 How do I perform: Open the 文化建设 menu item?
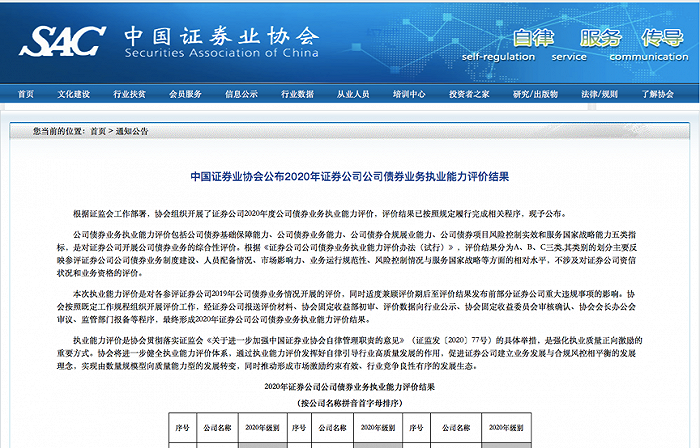tap(74, 94)
